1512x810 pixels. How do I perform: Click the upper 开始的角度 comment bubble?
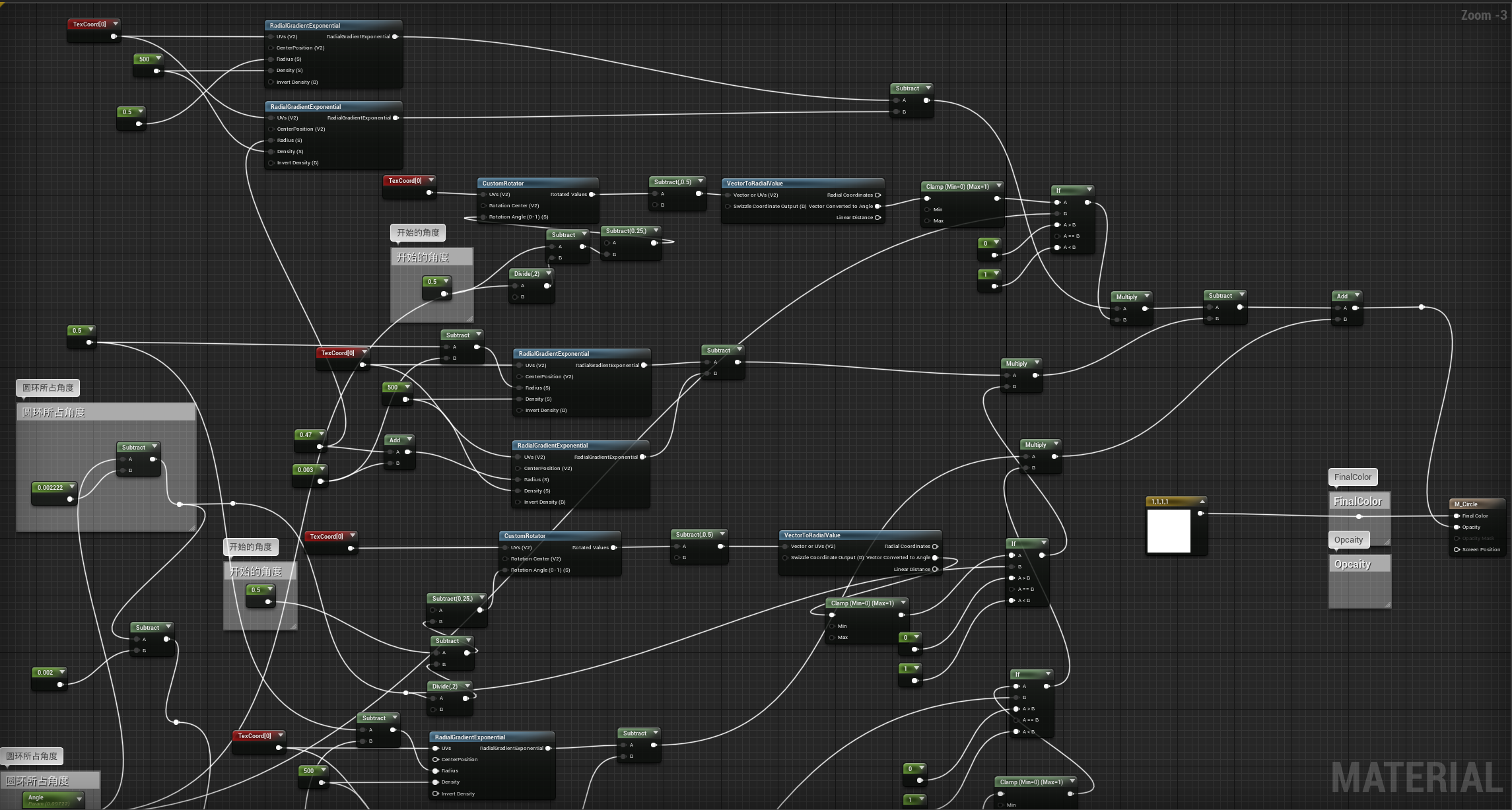pos(418,232)
